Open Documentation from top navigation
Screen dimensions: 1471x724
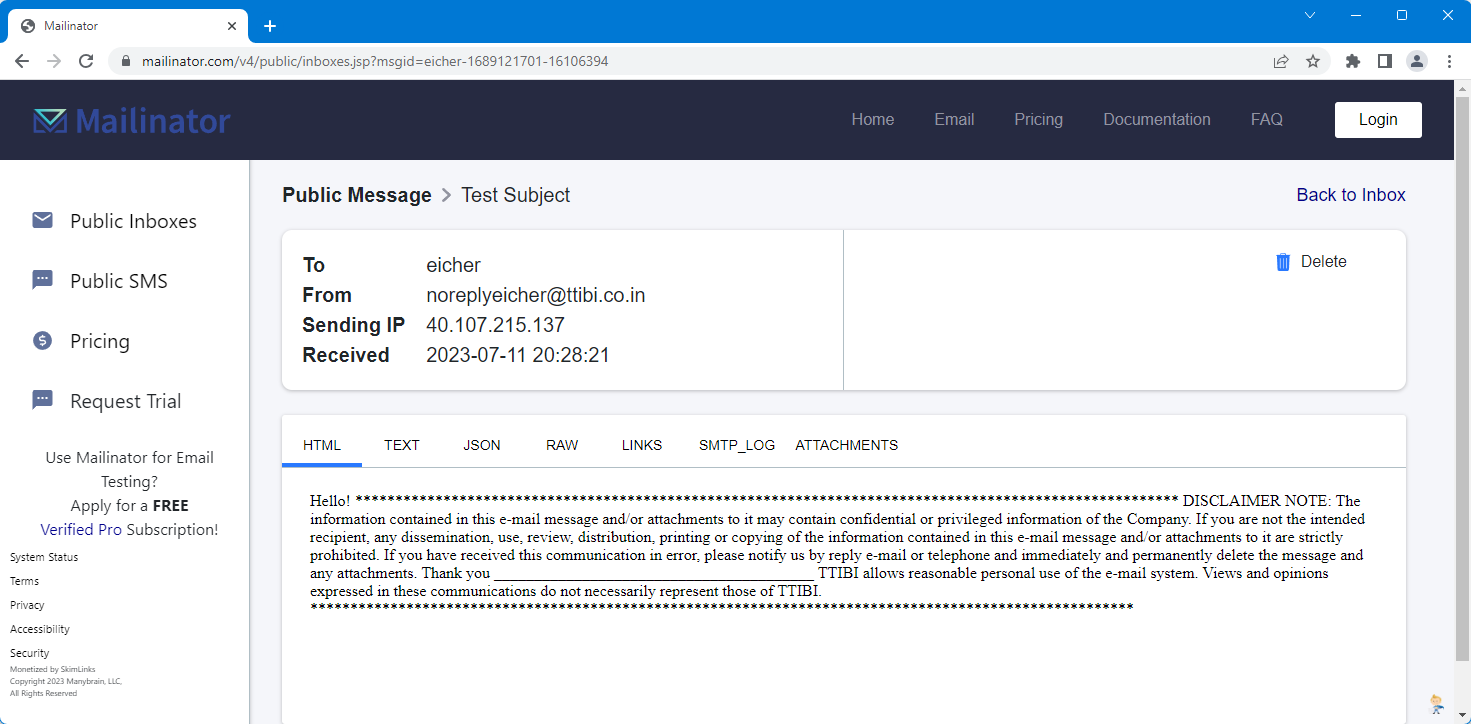[x=1156, y=120]
